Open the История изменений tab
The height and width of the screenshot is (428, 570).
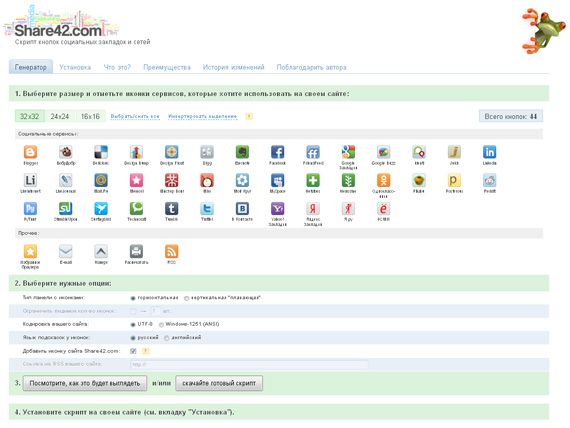pyautogui.click(x=233, y=67)
